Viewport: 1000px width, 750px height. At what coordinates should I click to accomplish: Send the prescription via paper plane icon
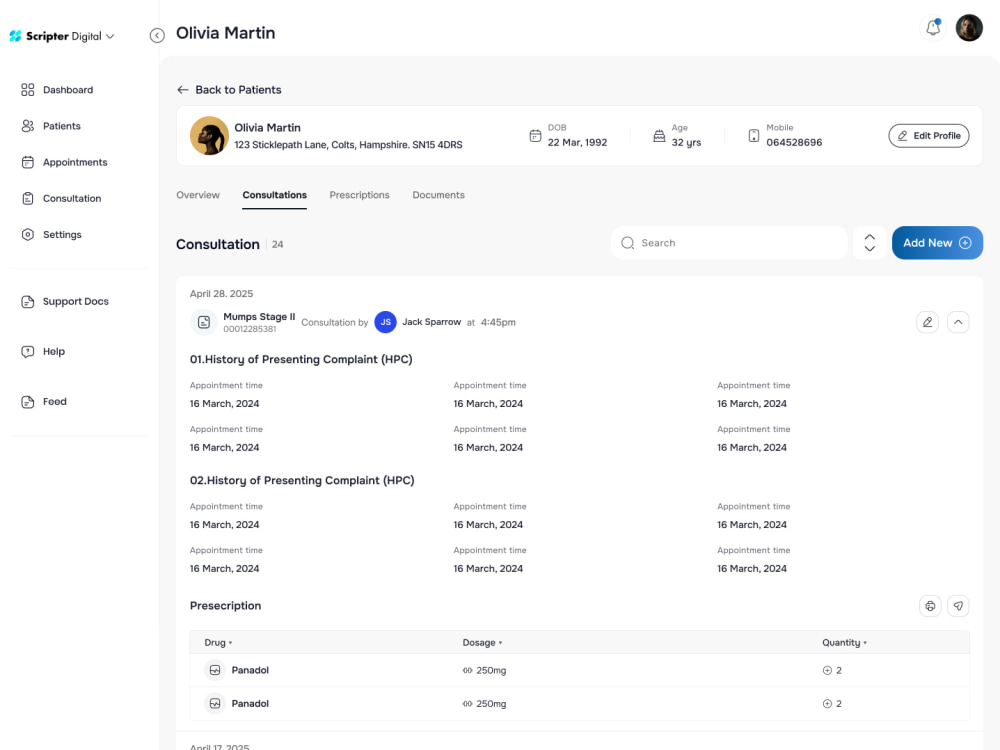click(x=958, y=606)
